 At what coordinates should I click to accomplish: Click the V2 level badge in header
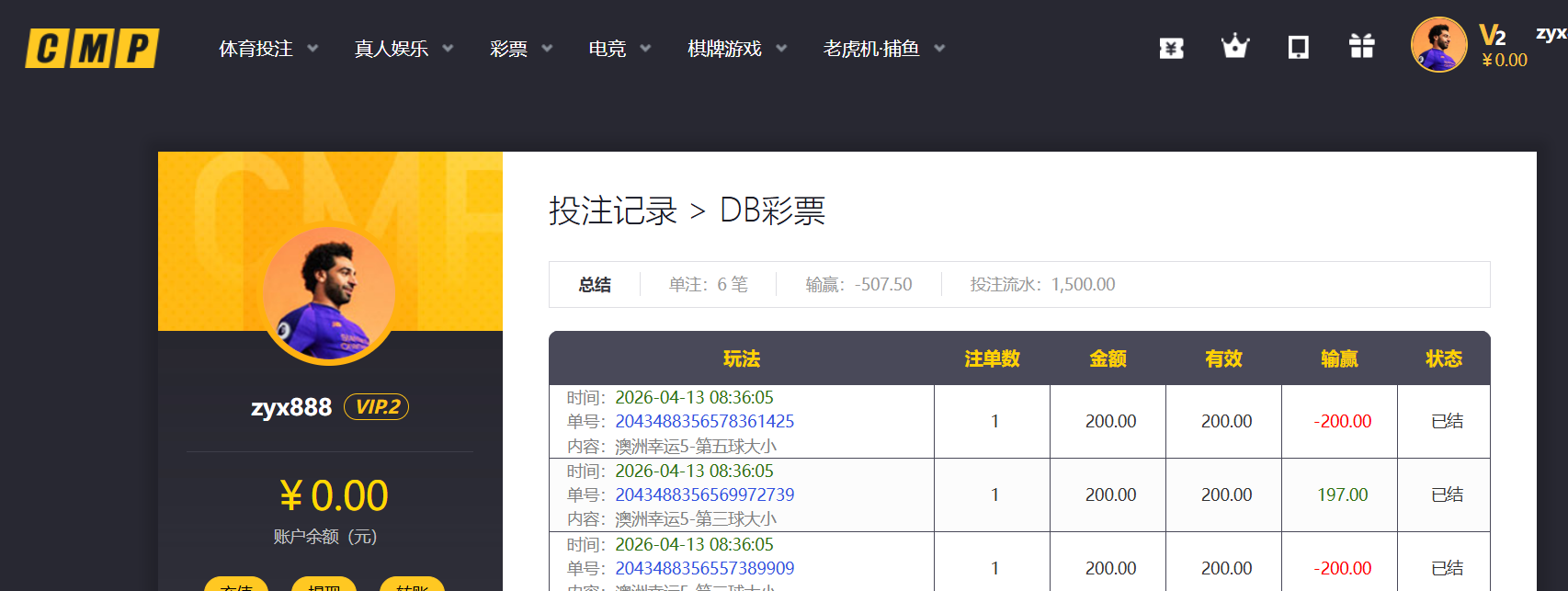1493,36
